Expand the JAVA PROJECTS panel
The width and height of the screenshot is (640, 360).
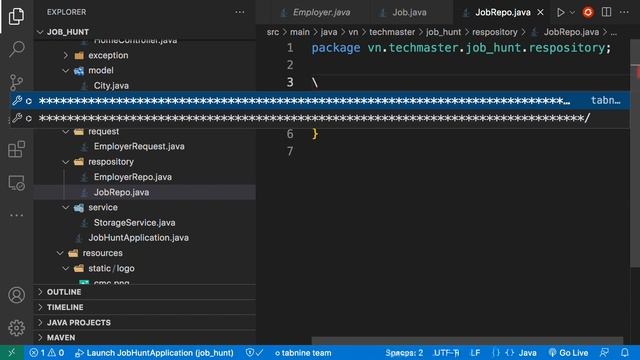pos(78,322)
